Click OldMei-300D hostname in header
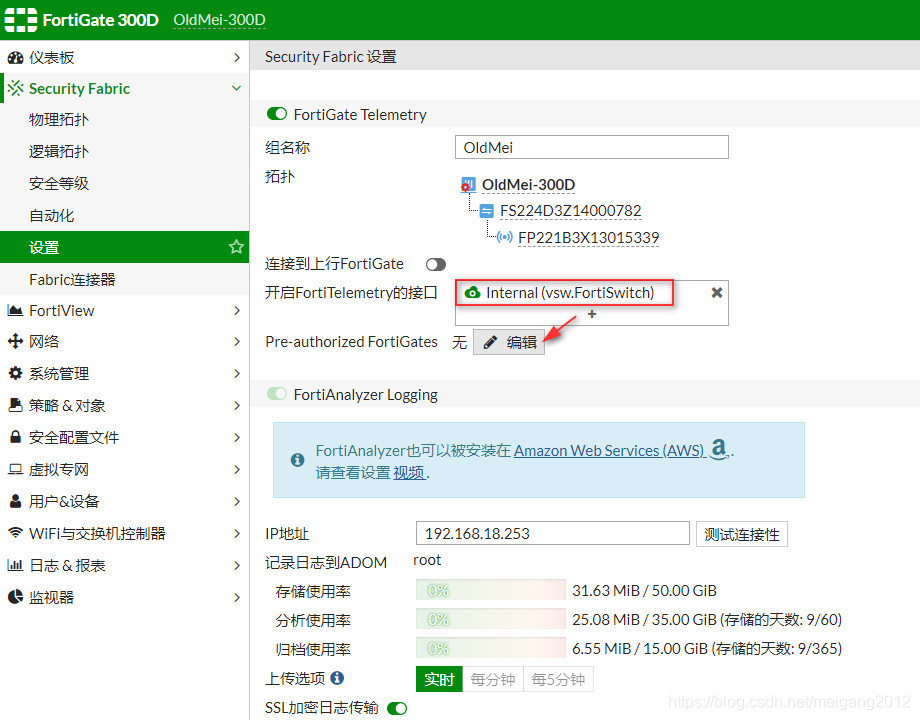Image resolution: width=920 pixels, height=720 pixels. click(x=219, y=21)
